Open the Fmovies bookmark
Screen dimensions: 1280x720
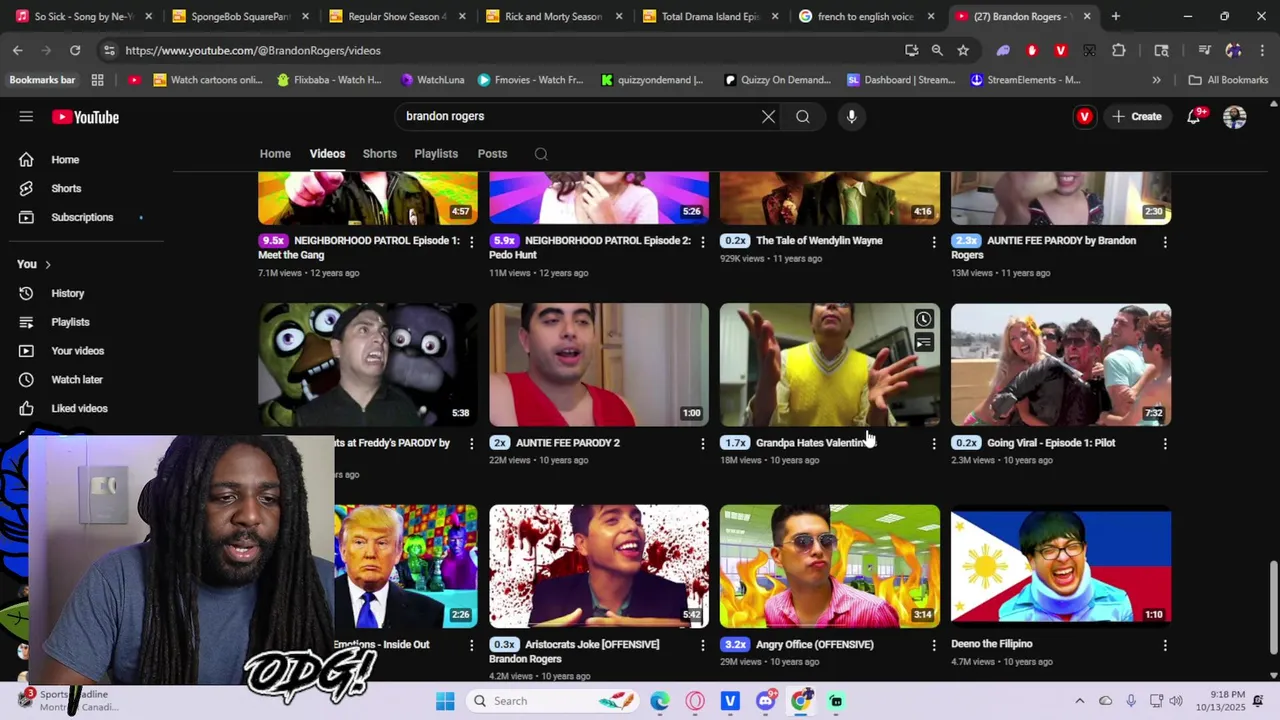tap(530, 80)
